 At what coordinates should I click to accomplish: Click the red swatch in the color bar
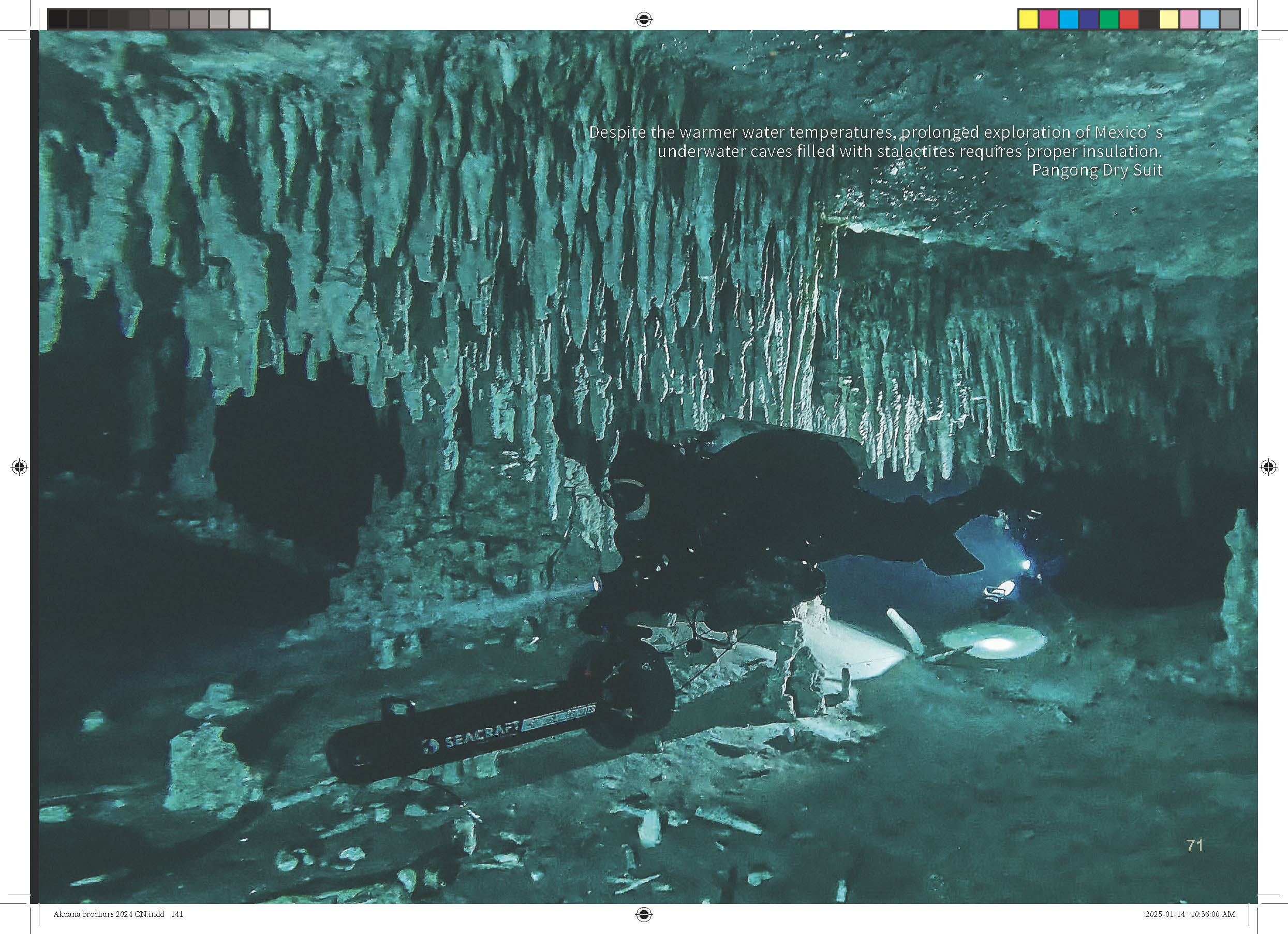[x=1129, y=19]
